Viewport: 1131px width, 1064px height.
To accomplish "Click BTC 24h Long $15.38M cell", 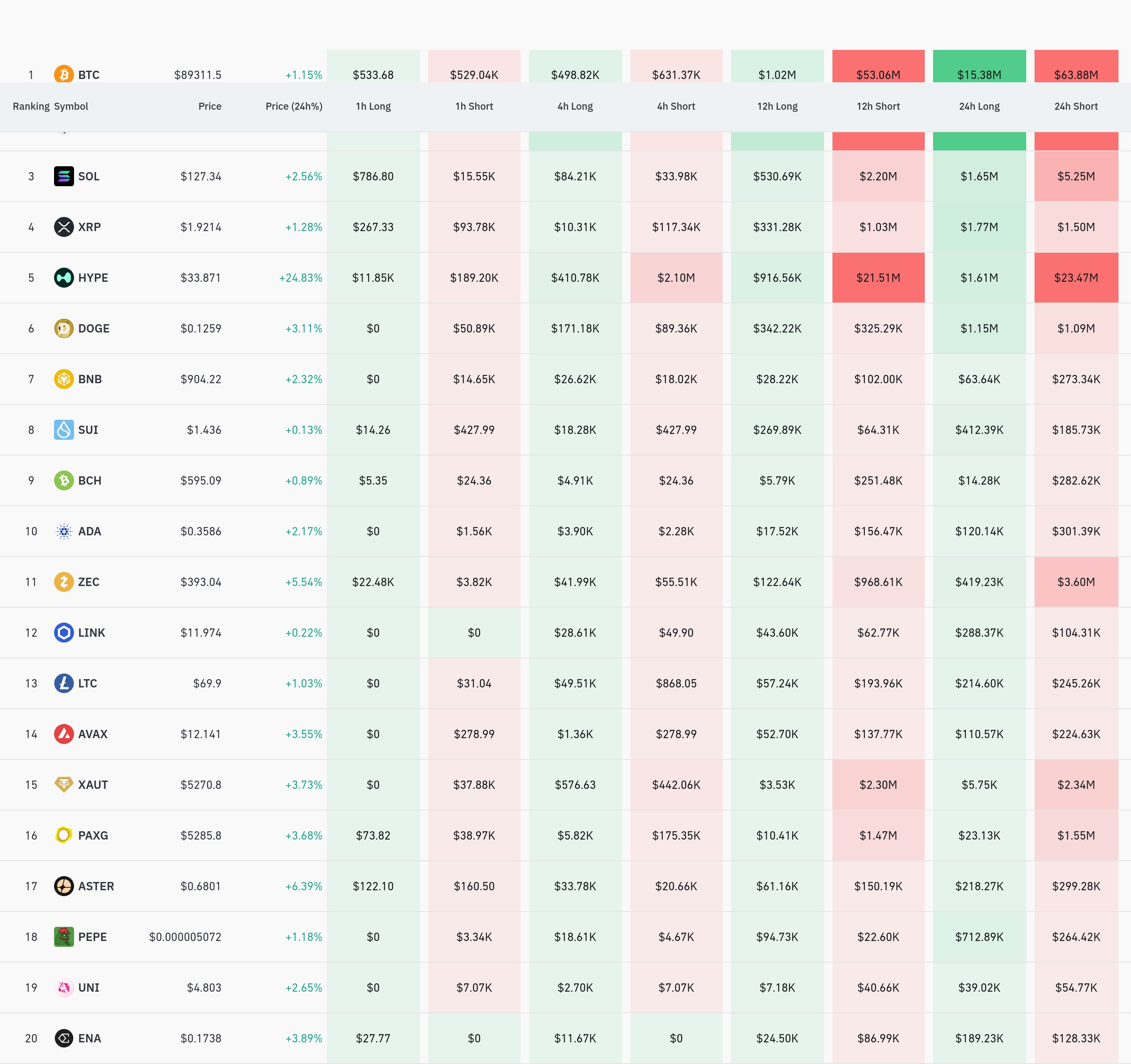I will (978, 71).
